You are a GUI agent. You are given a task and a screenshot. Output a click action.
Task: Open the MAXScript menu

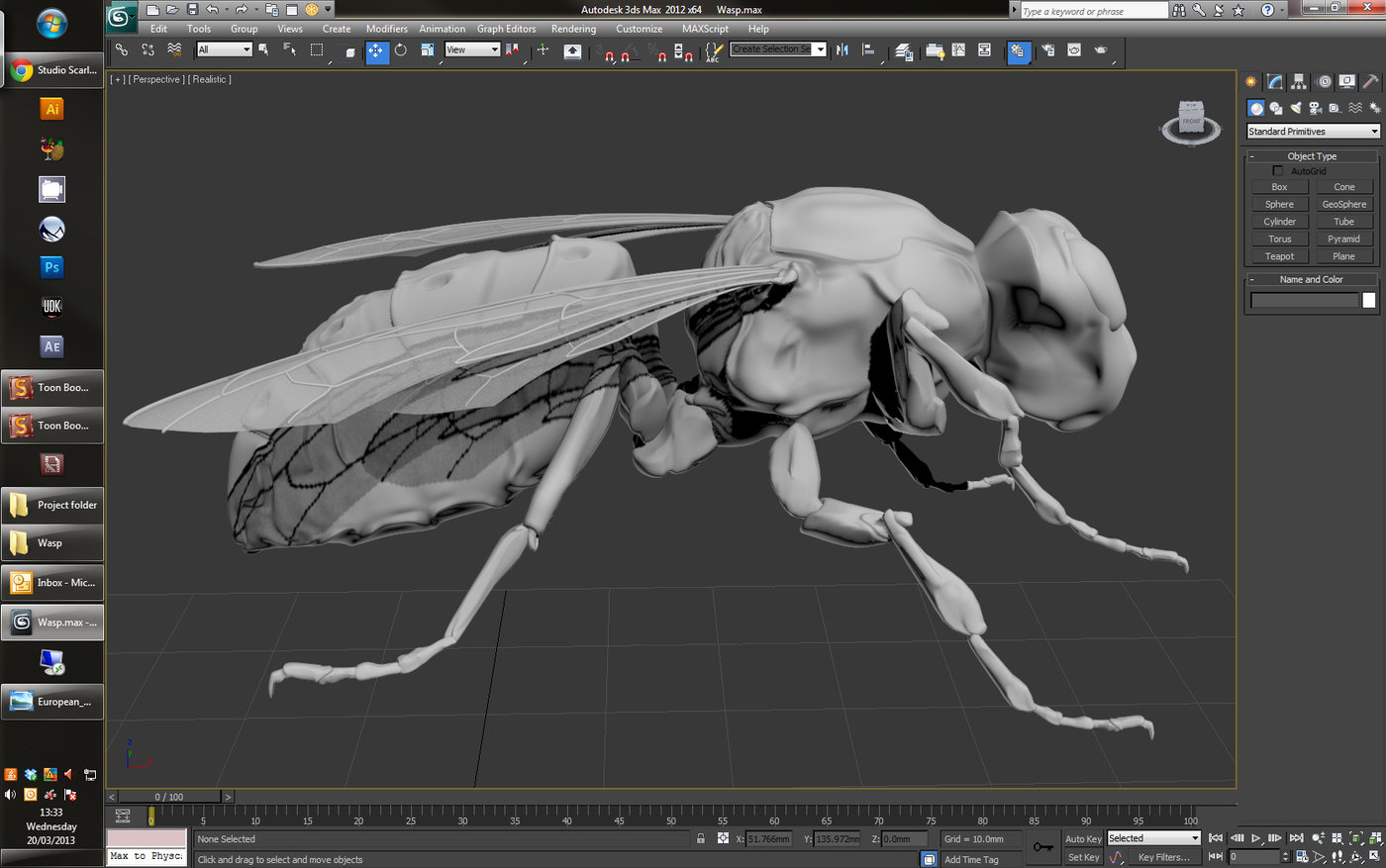coord(705,29)
